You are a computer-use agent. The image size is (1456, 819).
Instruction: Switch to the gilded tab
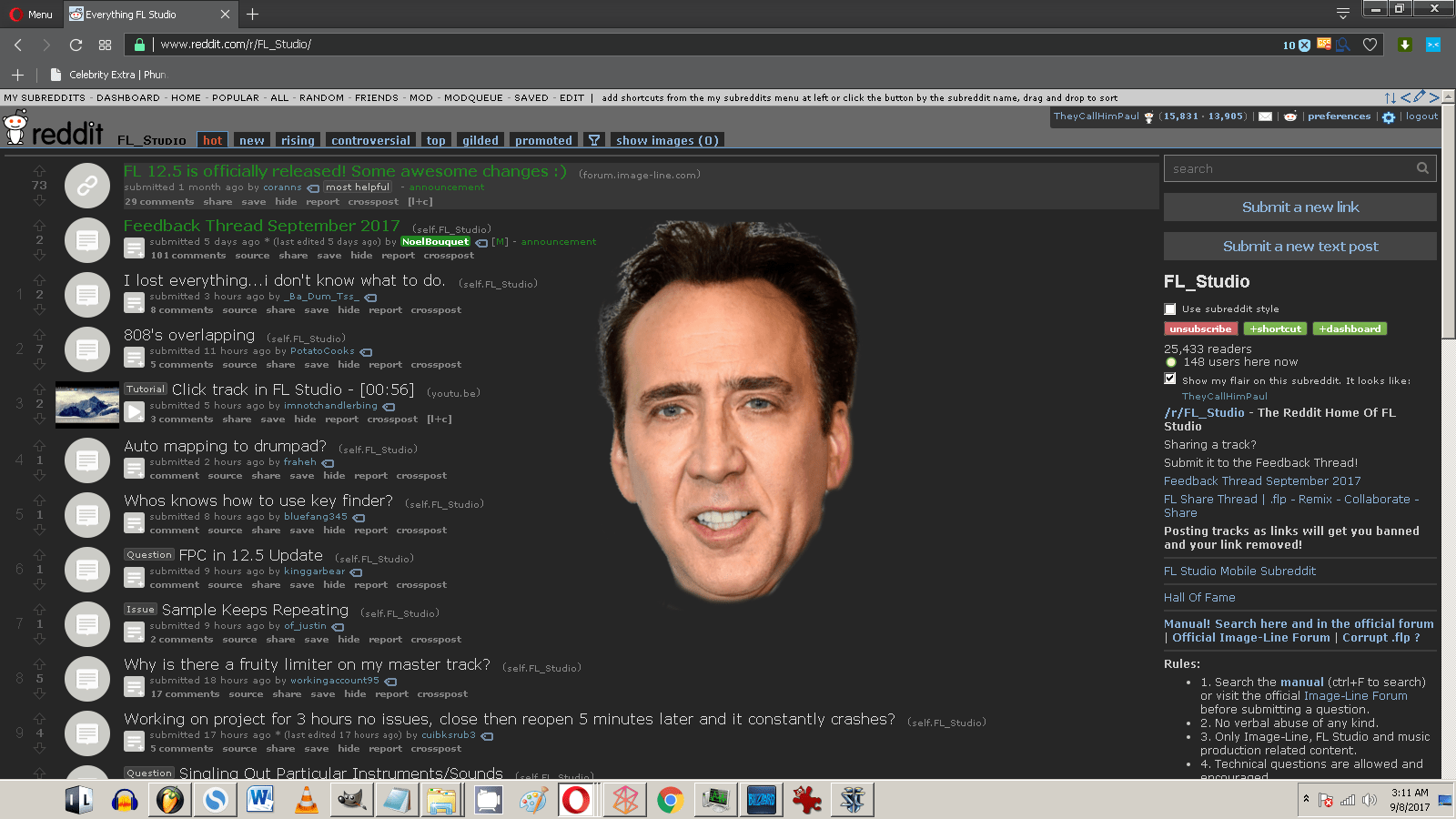tap(480, 140)
